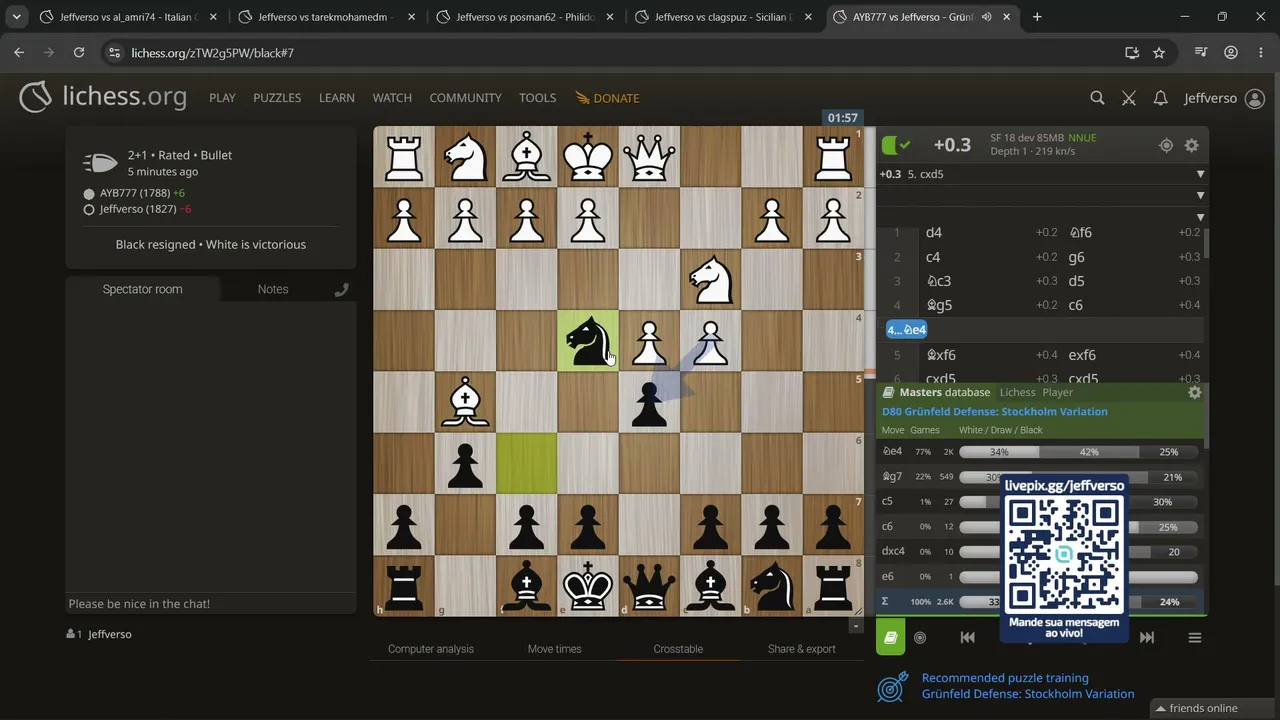
Task: Reload the page
Action: (x=79, y=52)
